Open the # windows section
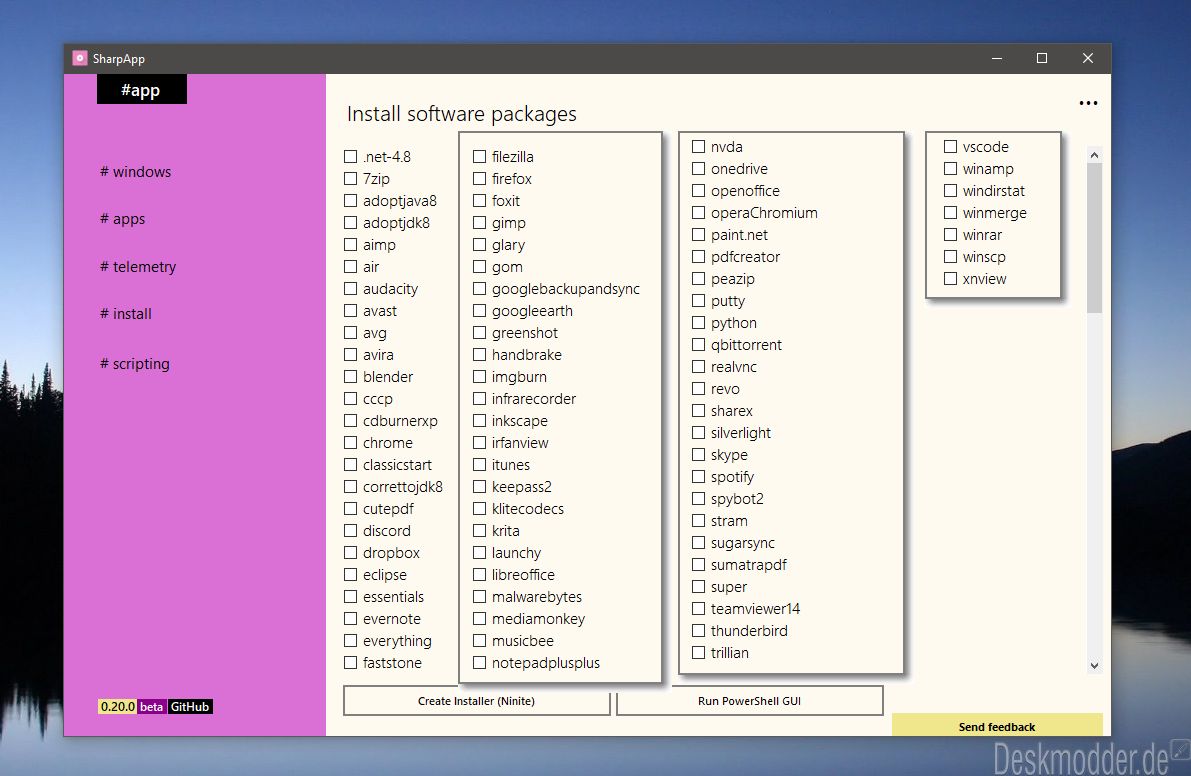The width and height of the screenshot is (1191, 776). (x=135, y=172)
